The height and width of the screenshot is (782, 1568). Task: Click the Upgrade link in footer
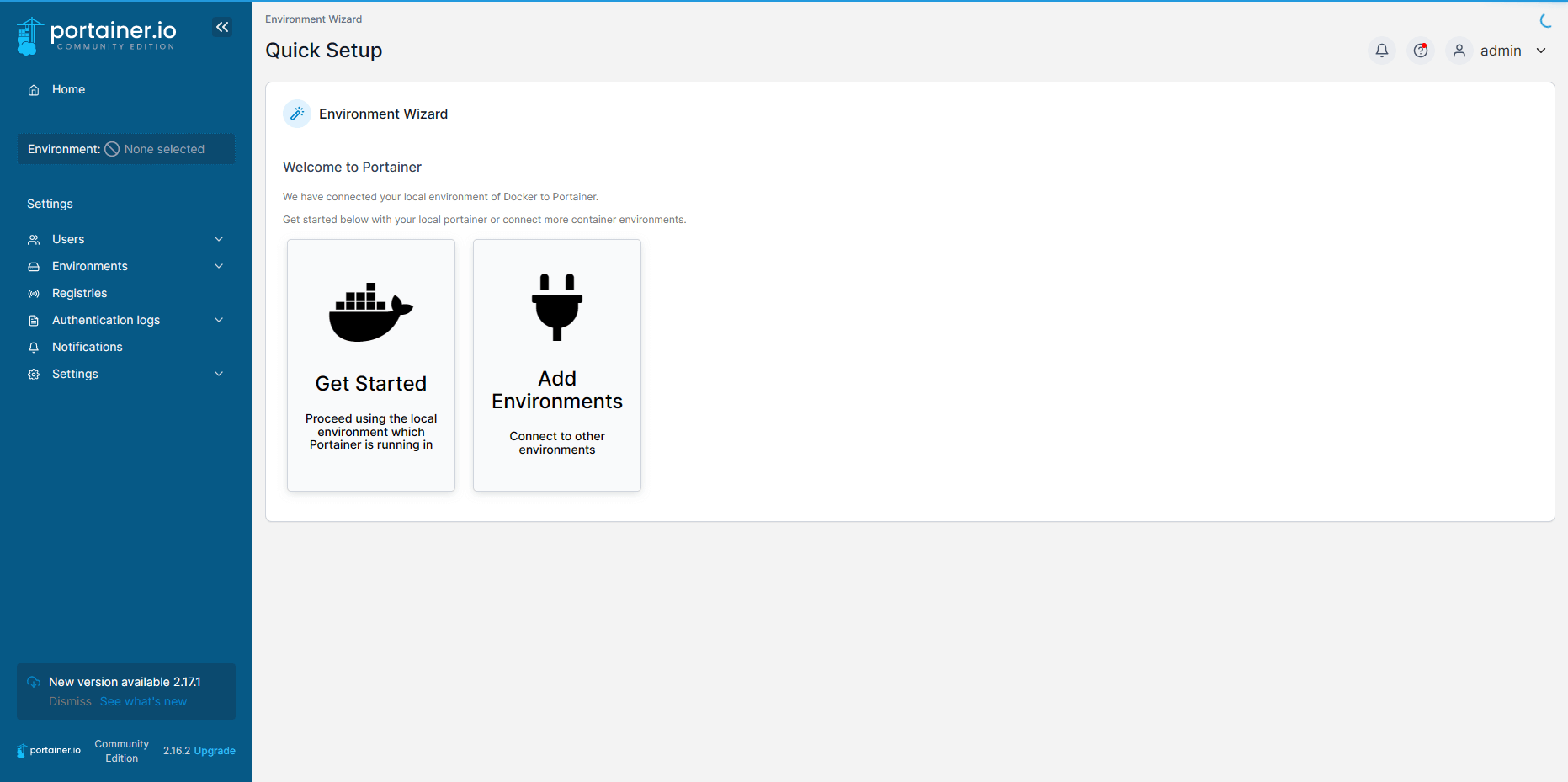[215, 751]
